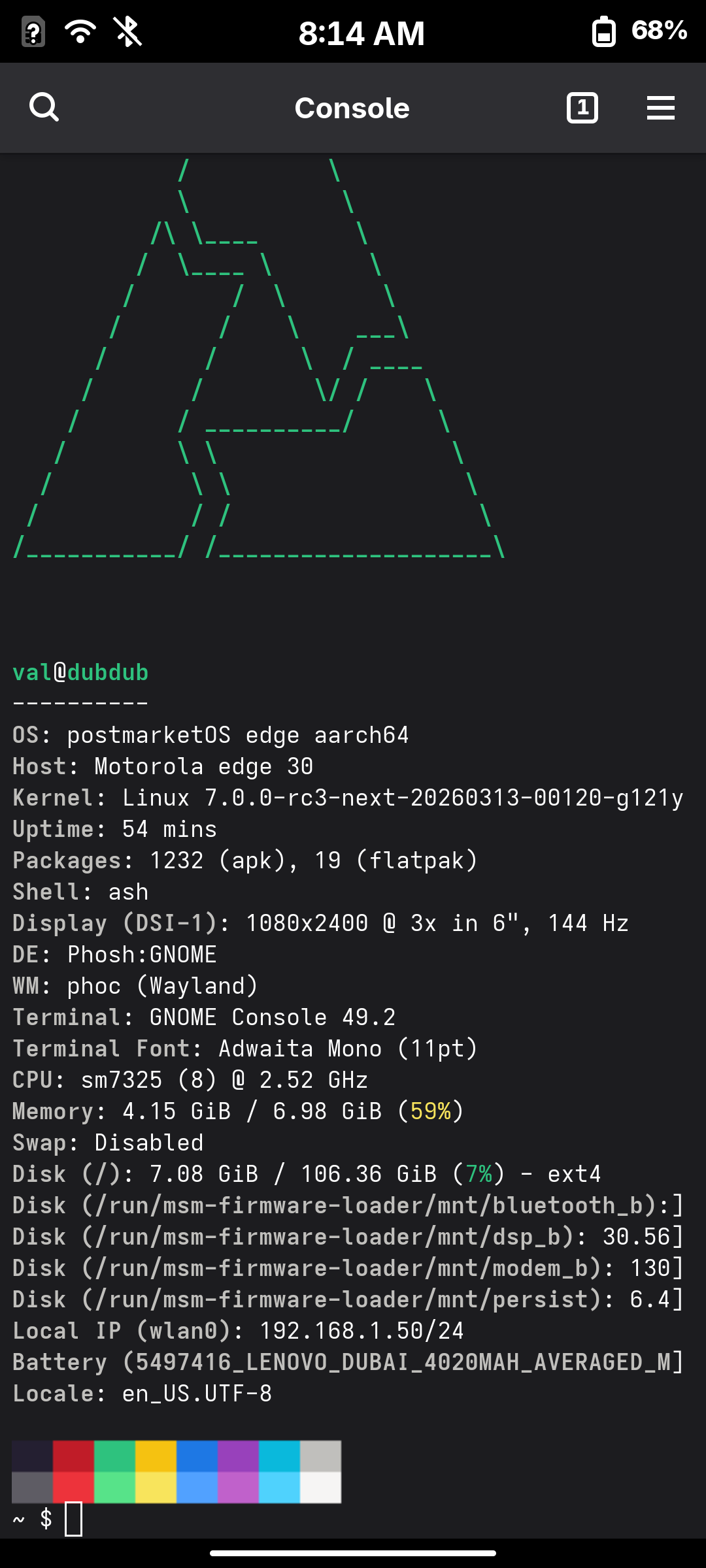Tap the Bluetooth disabled status icon
The height and width of the screenshot is (1568, 706).
(x=128, y=31)
